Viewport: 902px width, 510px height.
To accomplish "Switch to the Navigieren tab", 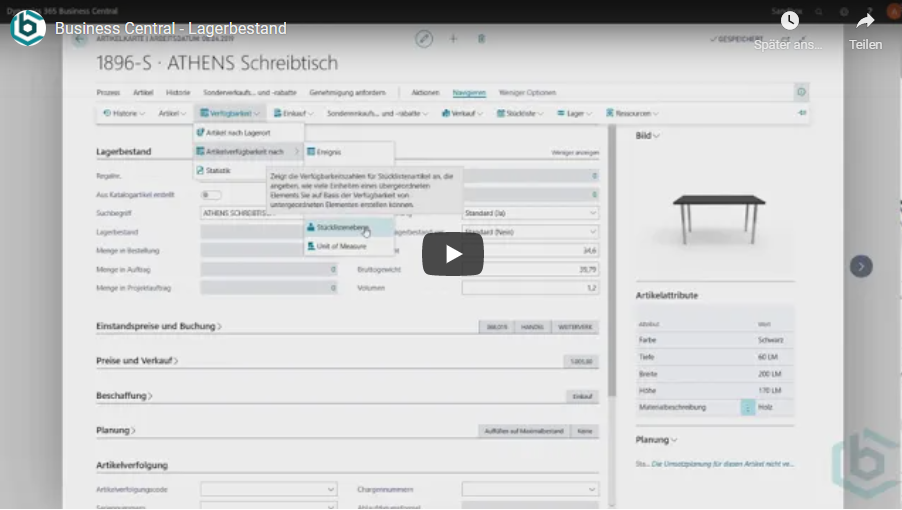I will click(469, 92).
